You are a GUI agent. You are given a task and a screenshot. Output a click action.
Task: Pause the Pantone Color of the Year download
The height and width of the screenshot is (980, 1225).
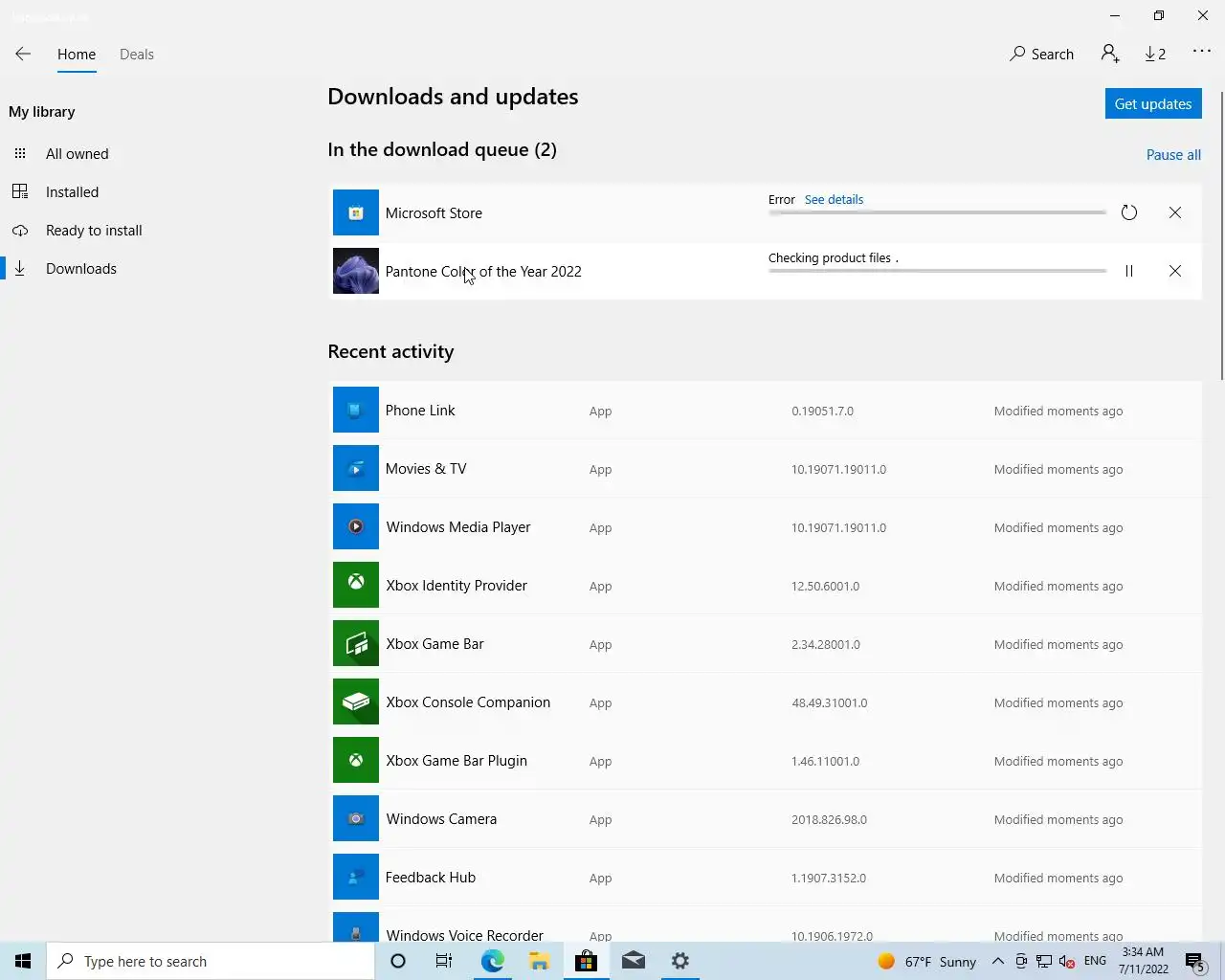(x=1129, y=271)
